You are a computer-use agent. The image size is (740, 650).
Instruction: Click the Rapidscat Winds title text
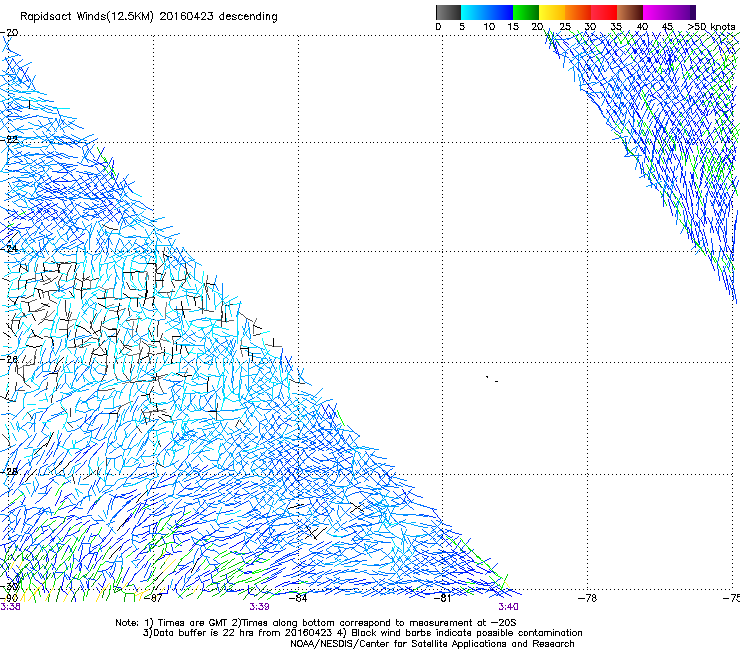tap(149, 16)
